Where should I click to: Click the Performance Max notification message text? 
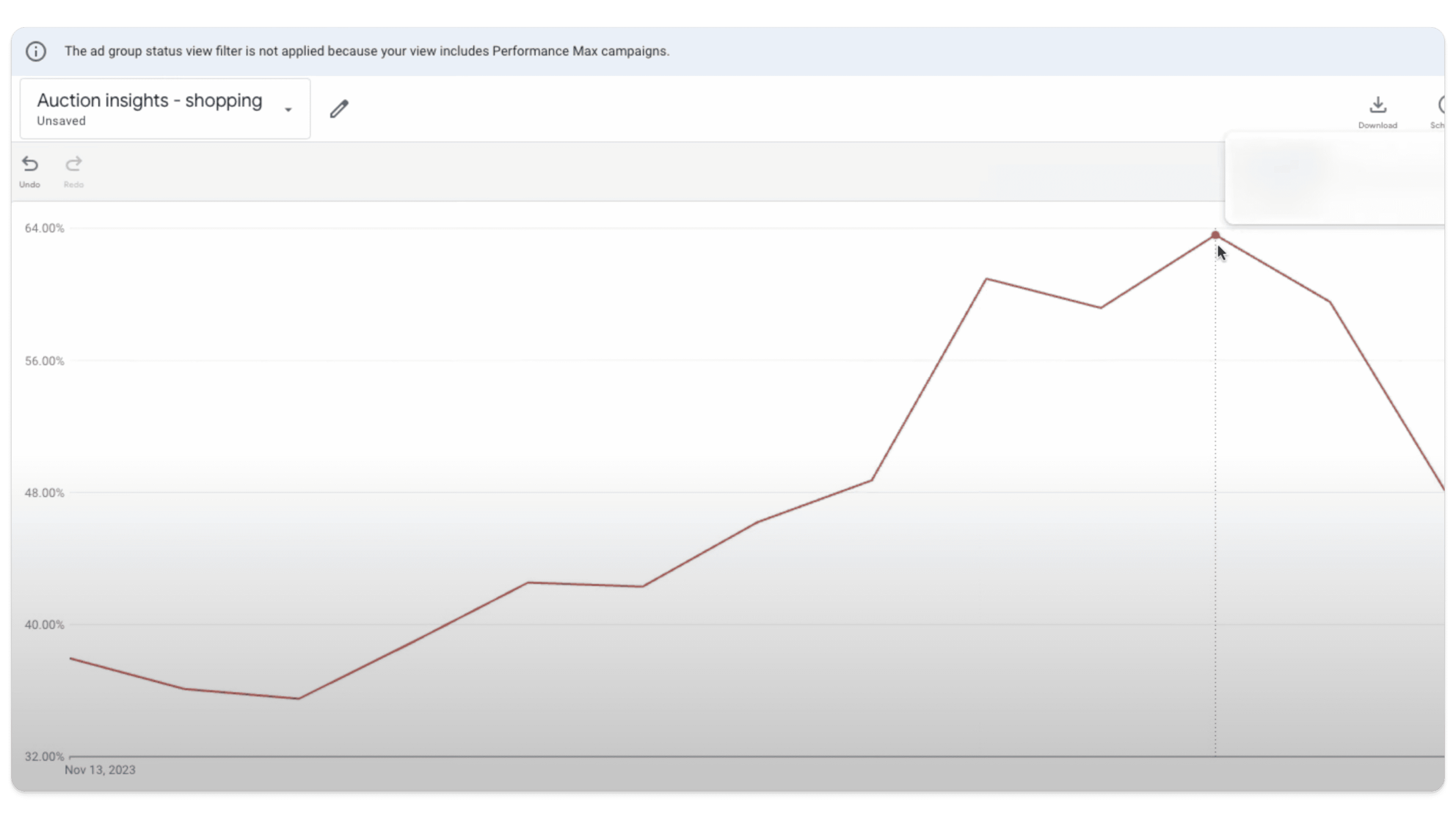pyautogui.click(x=367, y=52)
